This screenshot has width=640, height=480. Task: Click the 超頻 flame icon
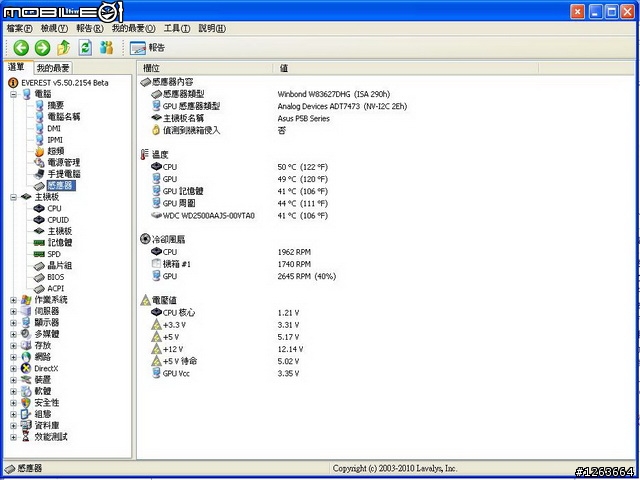click(x=39, y=151)
